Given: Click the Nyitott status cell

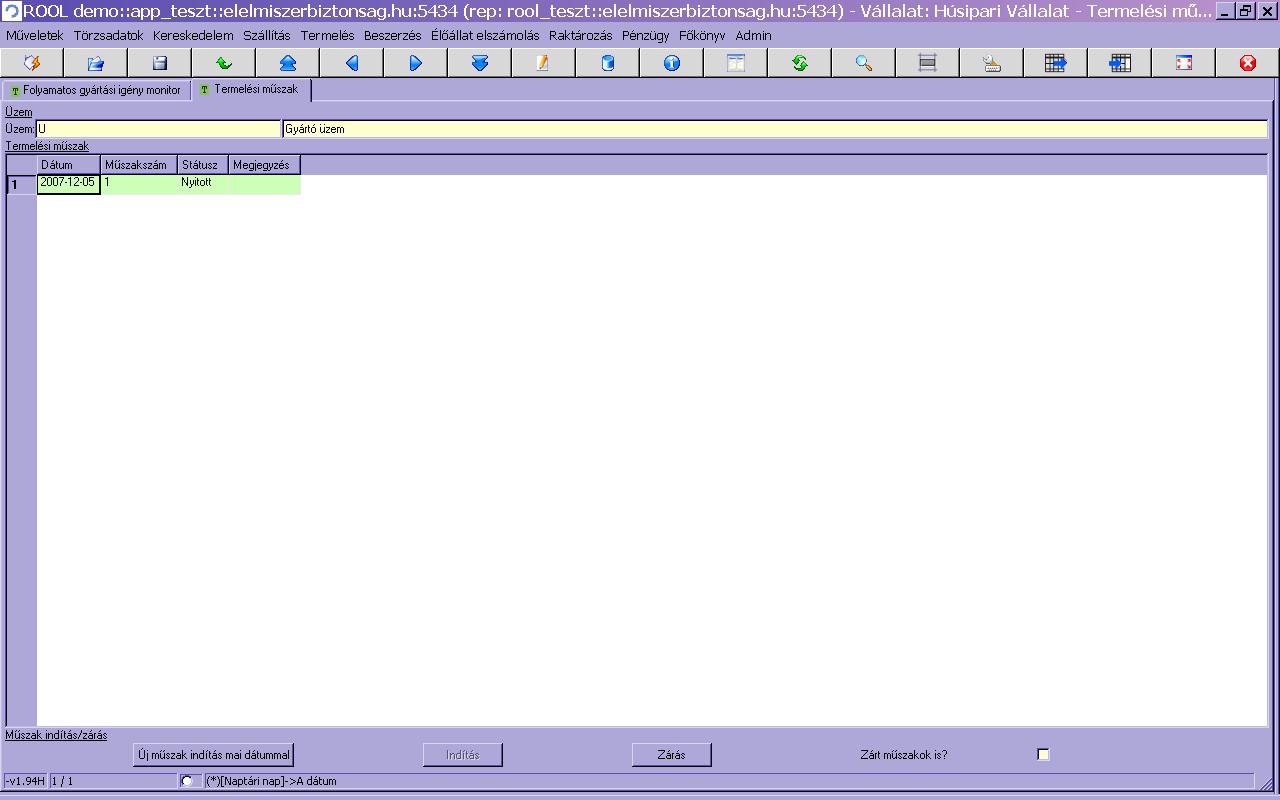Looking at the screenshot, I should tap(204, 184).
